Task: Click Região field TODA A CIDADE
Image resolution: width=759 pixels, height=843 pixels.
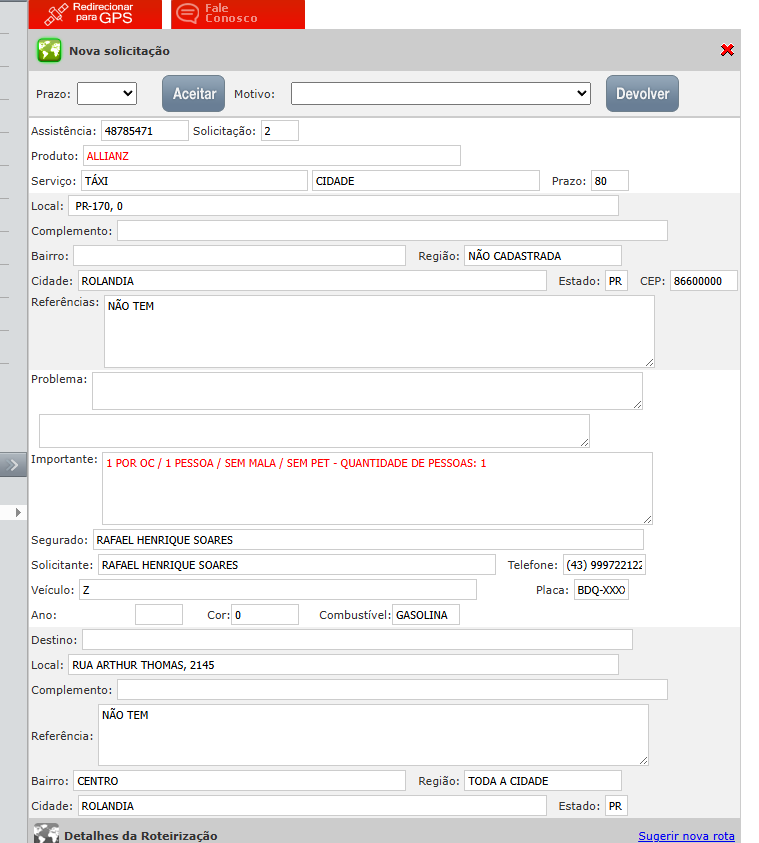Action: [543, 781]
